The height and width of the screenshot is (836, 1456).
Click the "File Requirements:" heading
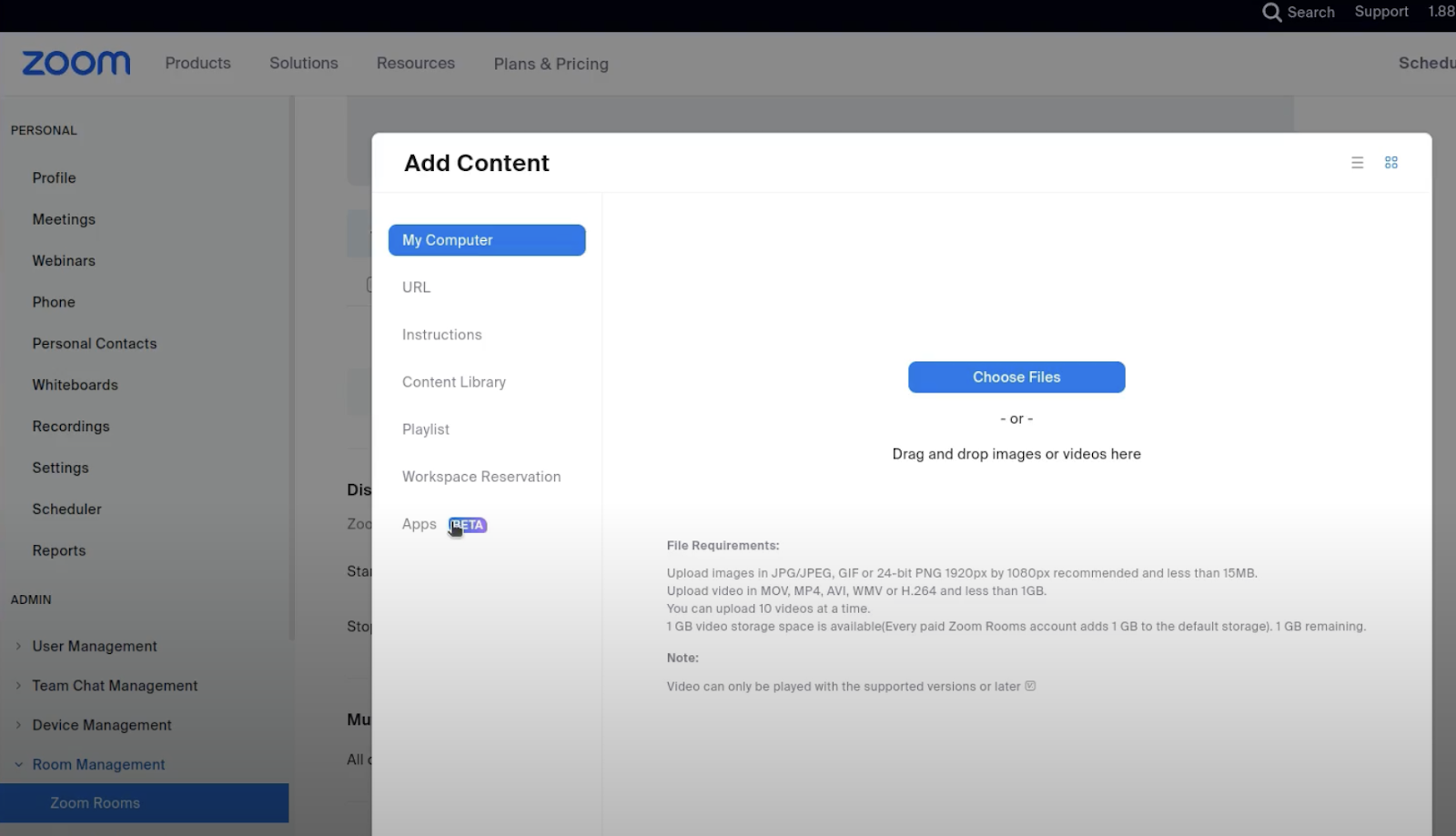723,546
